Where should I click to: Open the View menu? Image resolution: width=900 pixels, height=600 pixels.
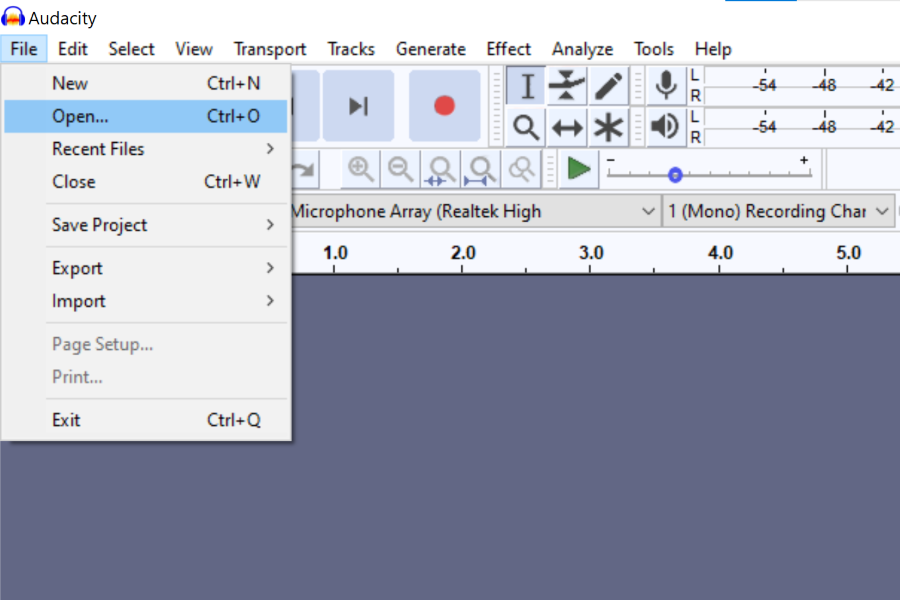tap(194, 49)
